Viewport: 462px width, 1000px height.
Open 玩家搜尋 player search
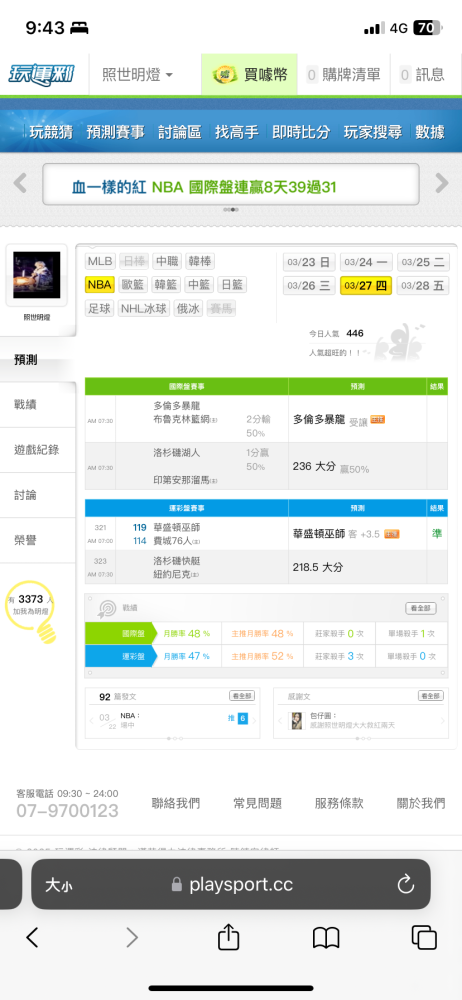pos(373,132)
